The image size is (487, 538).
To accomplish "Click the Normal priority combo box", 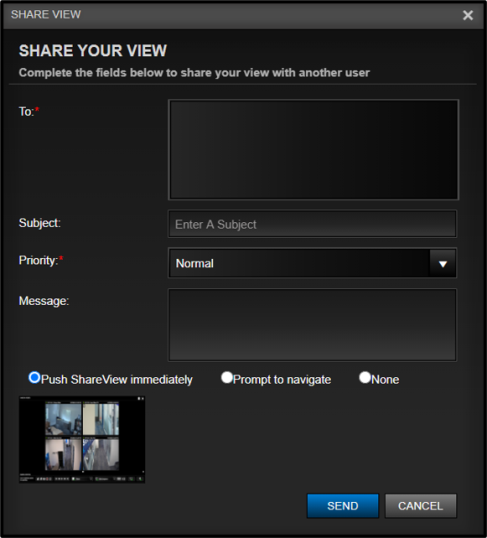I will (x=312, y=263).
